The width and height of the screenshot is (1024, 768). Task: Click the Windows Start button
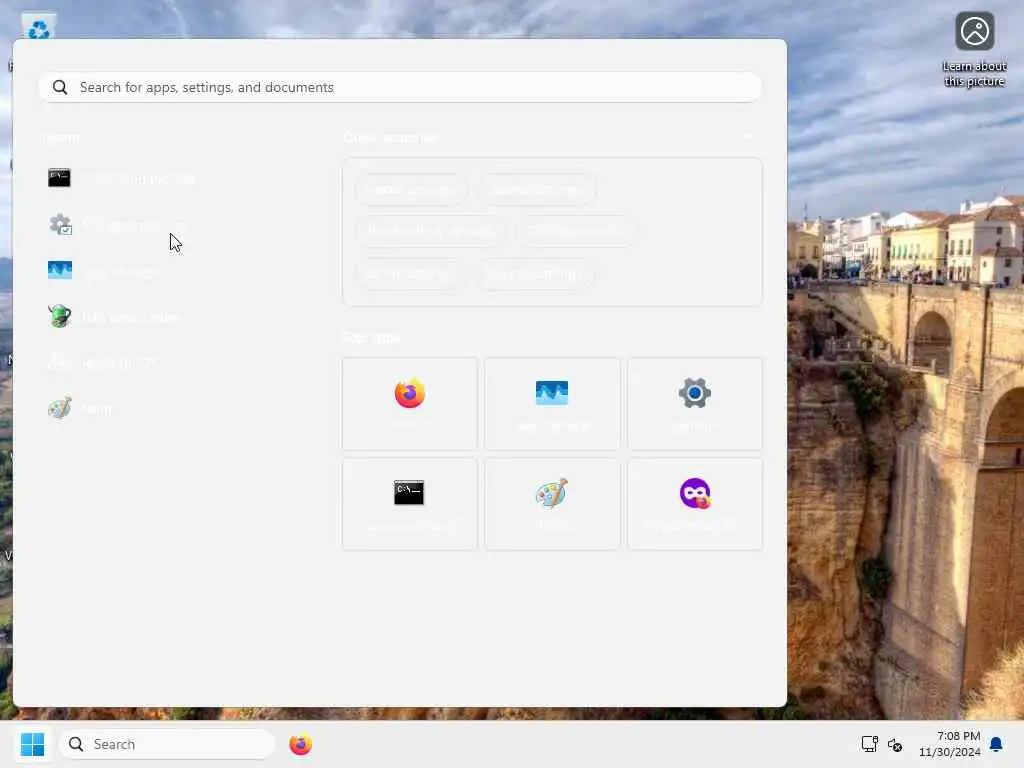[32, 744]
